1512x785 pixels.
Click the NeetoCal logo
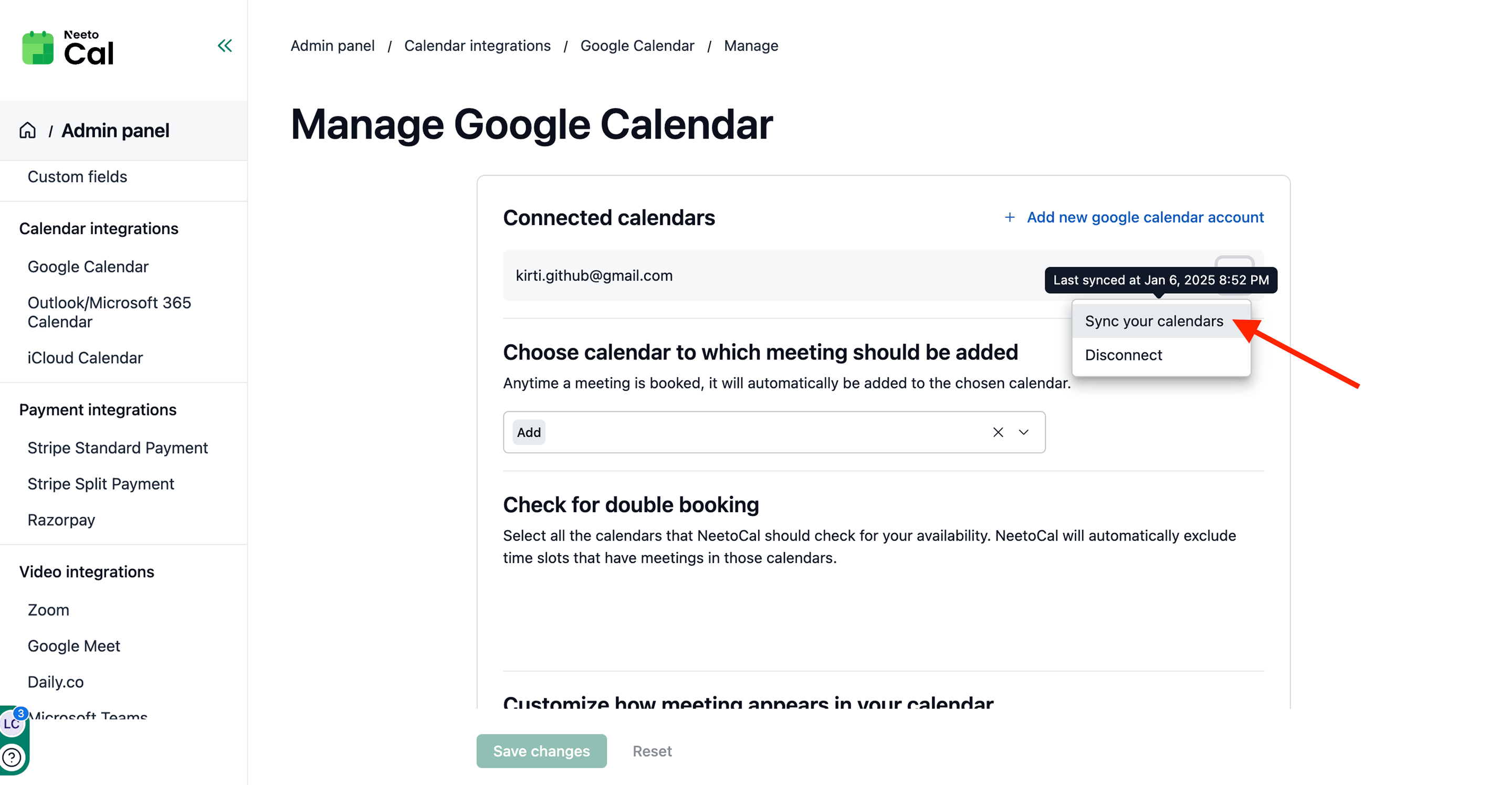[x=68, y=48]
